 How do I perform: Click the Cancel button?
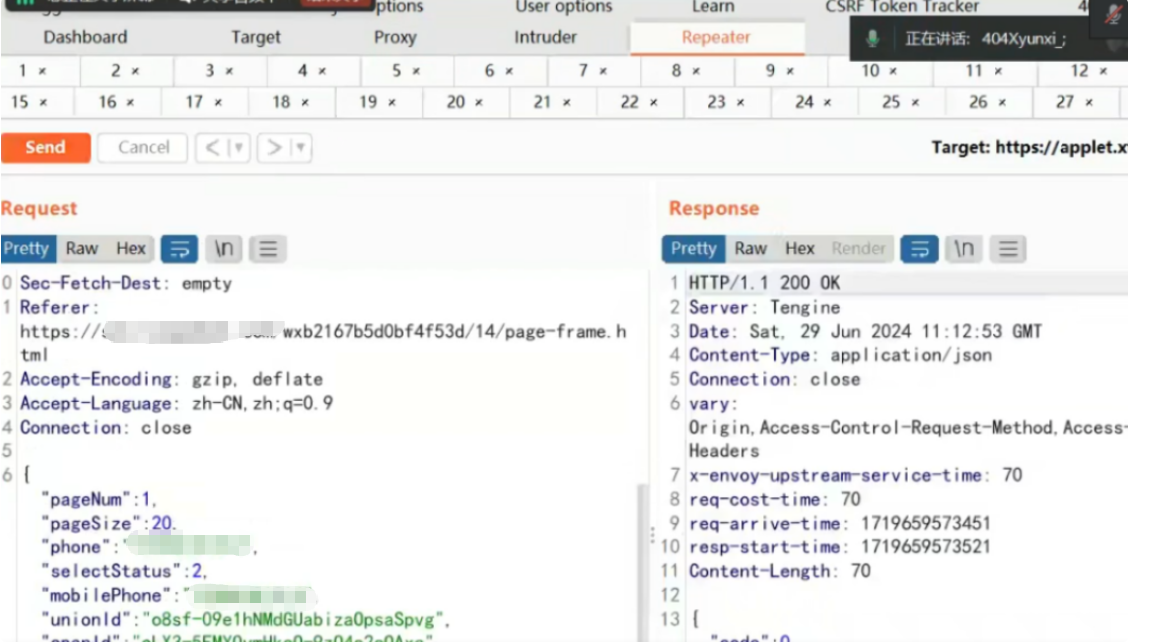143,148
